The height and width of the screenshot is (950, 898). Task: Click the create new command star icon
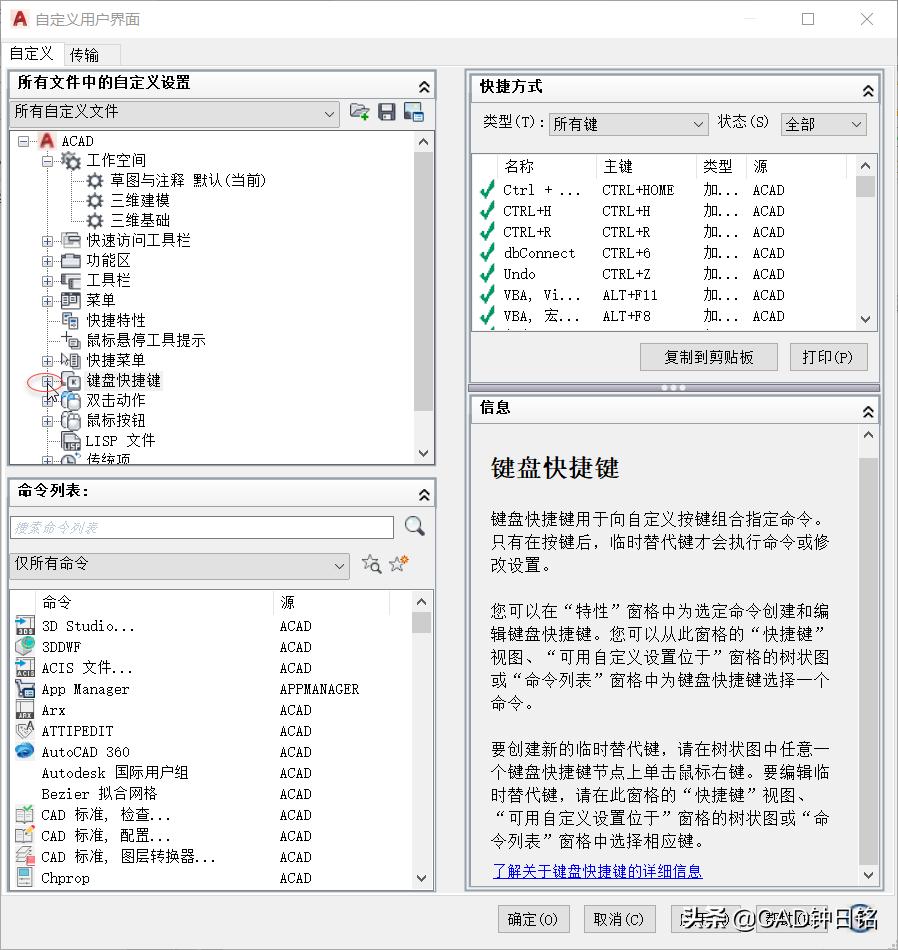click(397, 564)
